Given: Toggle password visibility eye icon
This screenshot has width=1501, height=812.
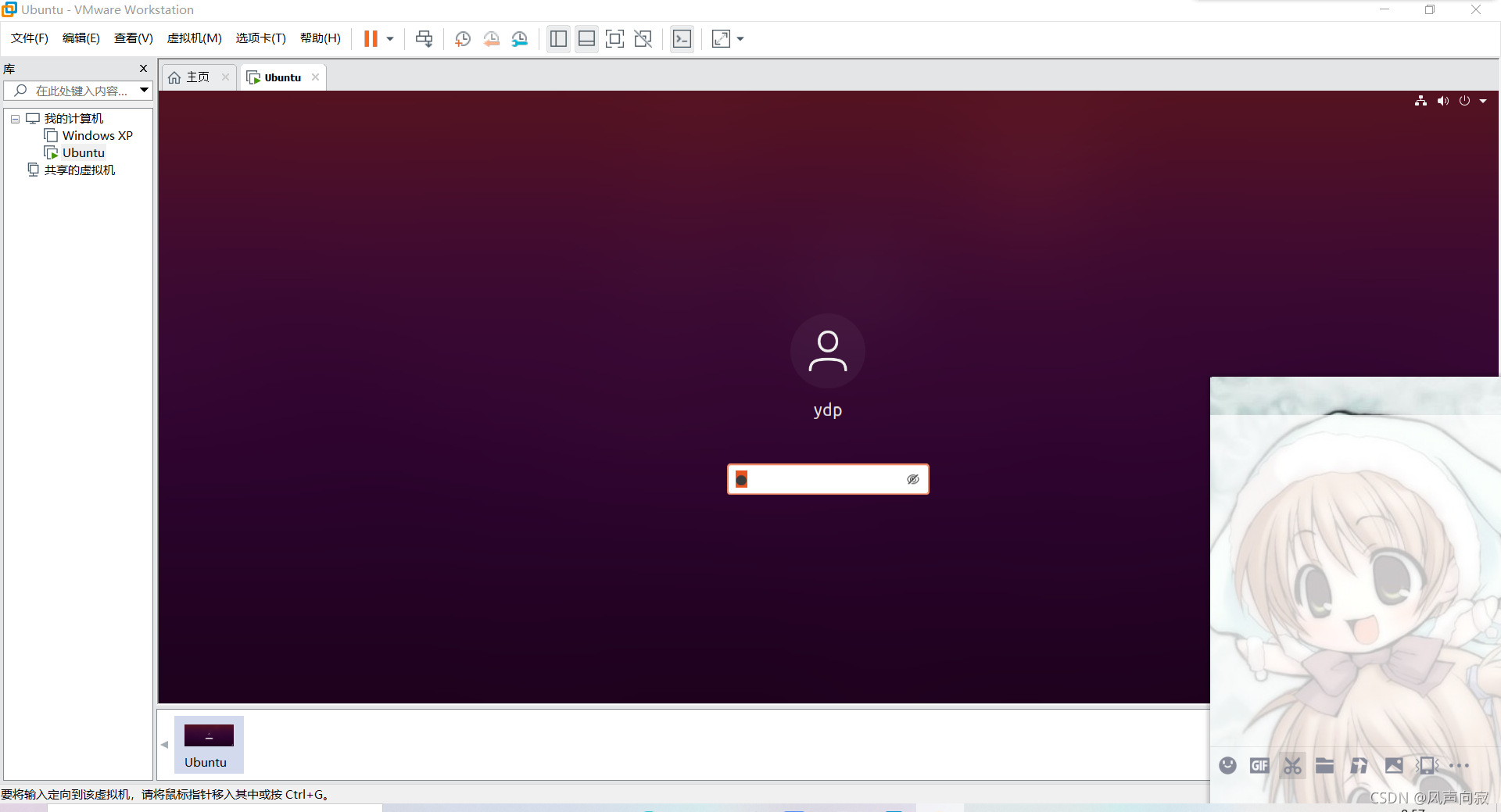Looking at the screenshot, I should click(913, 479).
